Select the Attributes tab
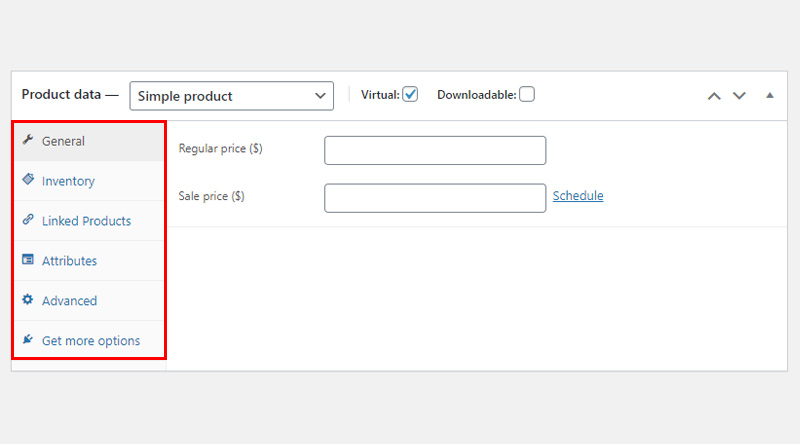The width and height of the screenshot is (800, 444). click(89, 261)
